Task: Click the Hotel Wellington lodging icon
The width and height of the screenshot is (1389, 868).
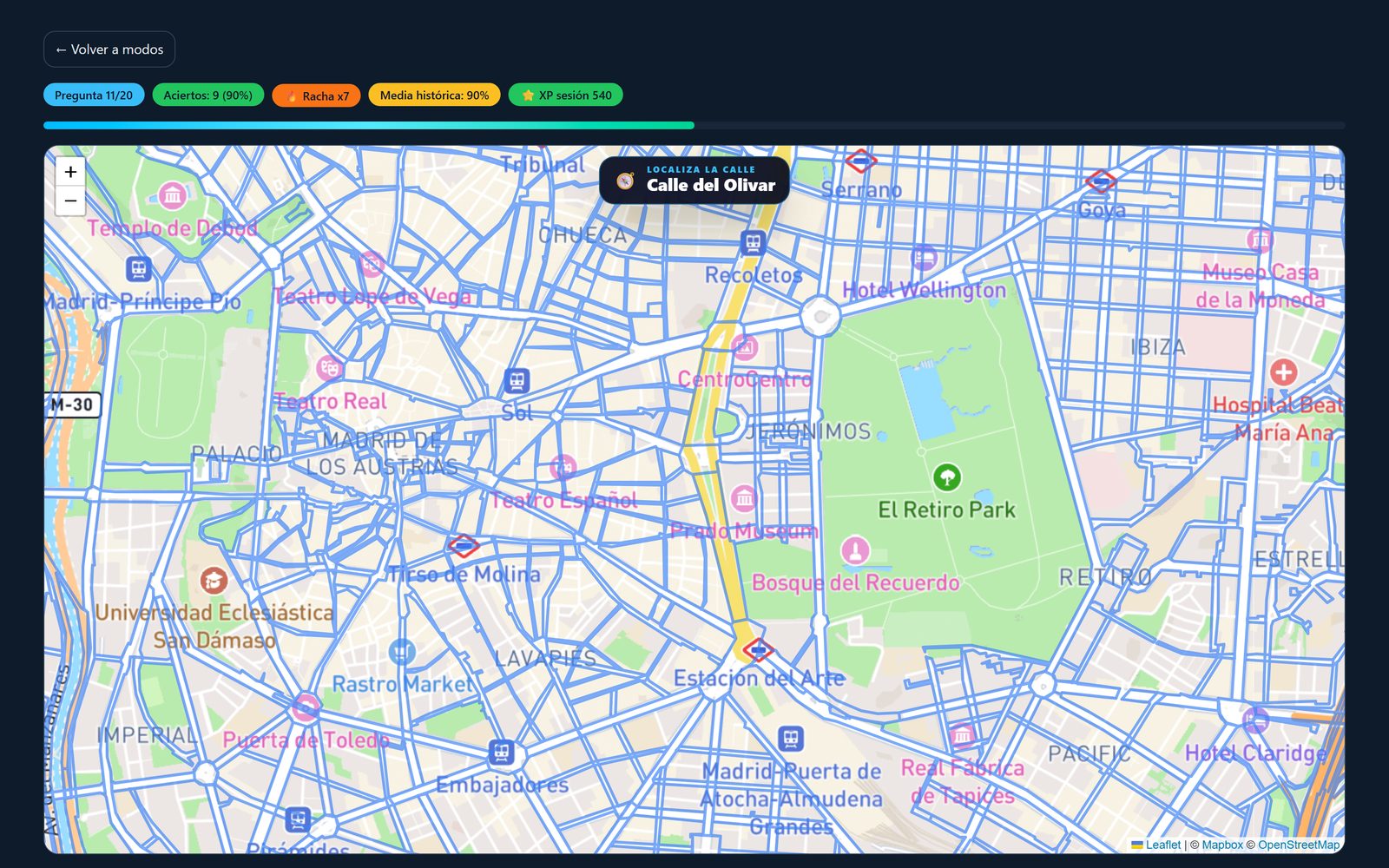Action: point(924,257)
